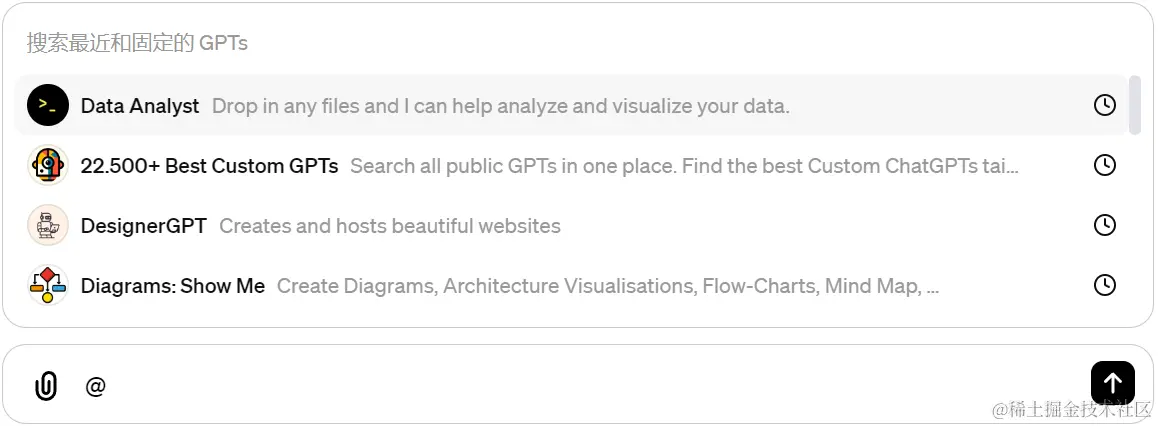The height and width of the screenshot is (426, 1158).
Task: Click the GPT list vertical scrollbar thumb
Action: (x=1135, y=105)
